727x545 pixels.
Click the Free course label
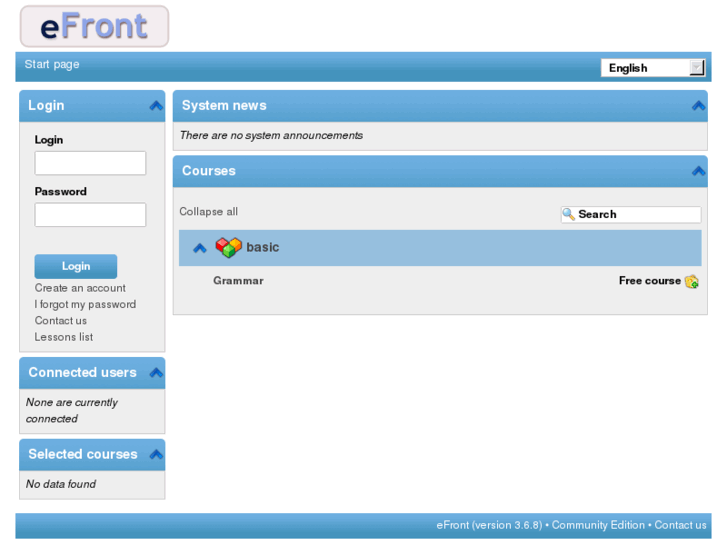tap(650, 281)
